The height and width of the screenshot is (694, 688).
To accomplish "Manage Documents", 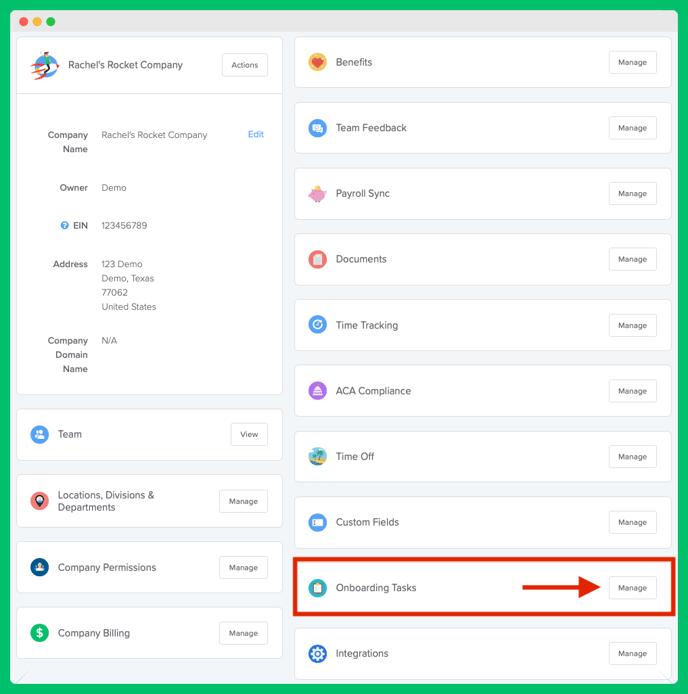I will coord(633,259).
